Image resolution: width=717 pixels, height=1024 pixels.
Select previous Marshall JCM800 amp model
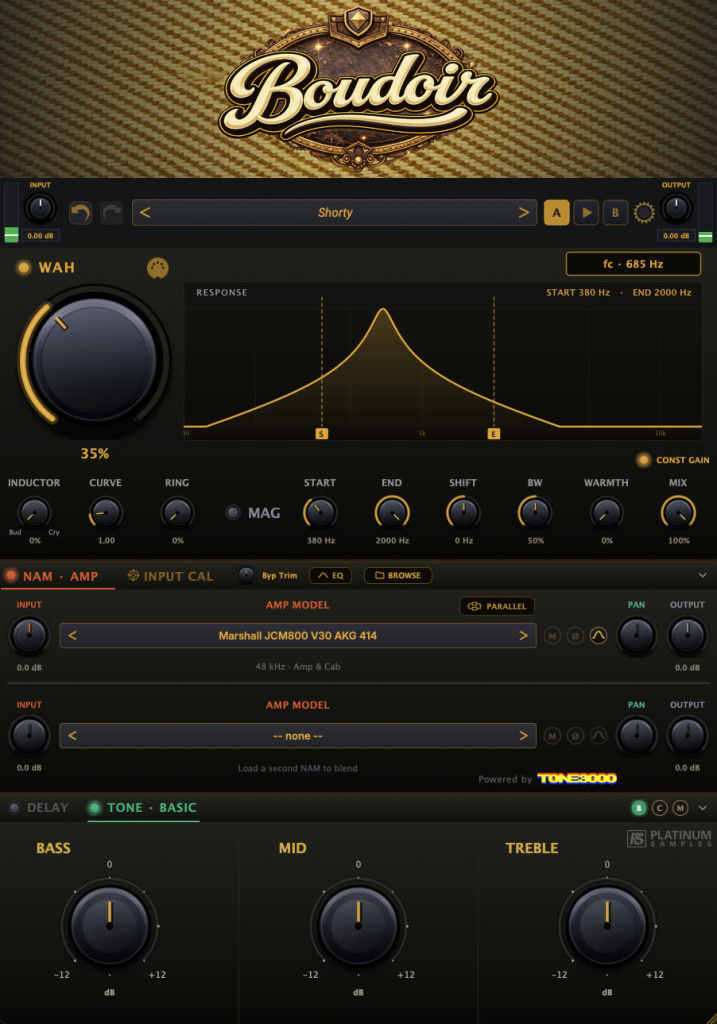(x=72, y=635)
